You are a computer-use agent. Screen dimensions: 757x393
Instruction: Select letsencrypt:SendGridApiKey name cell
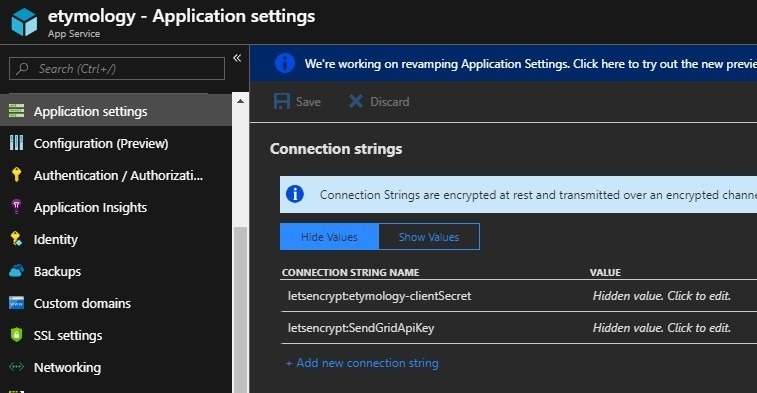coord(361,327)
